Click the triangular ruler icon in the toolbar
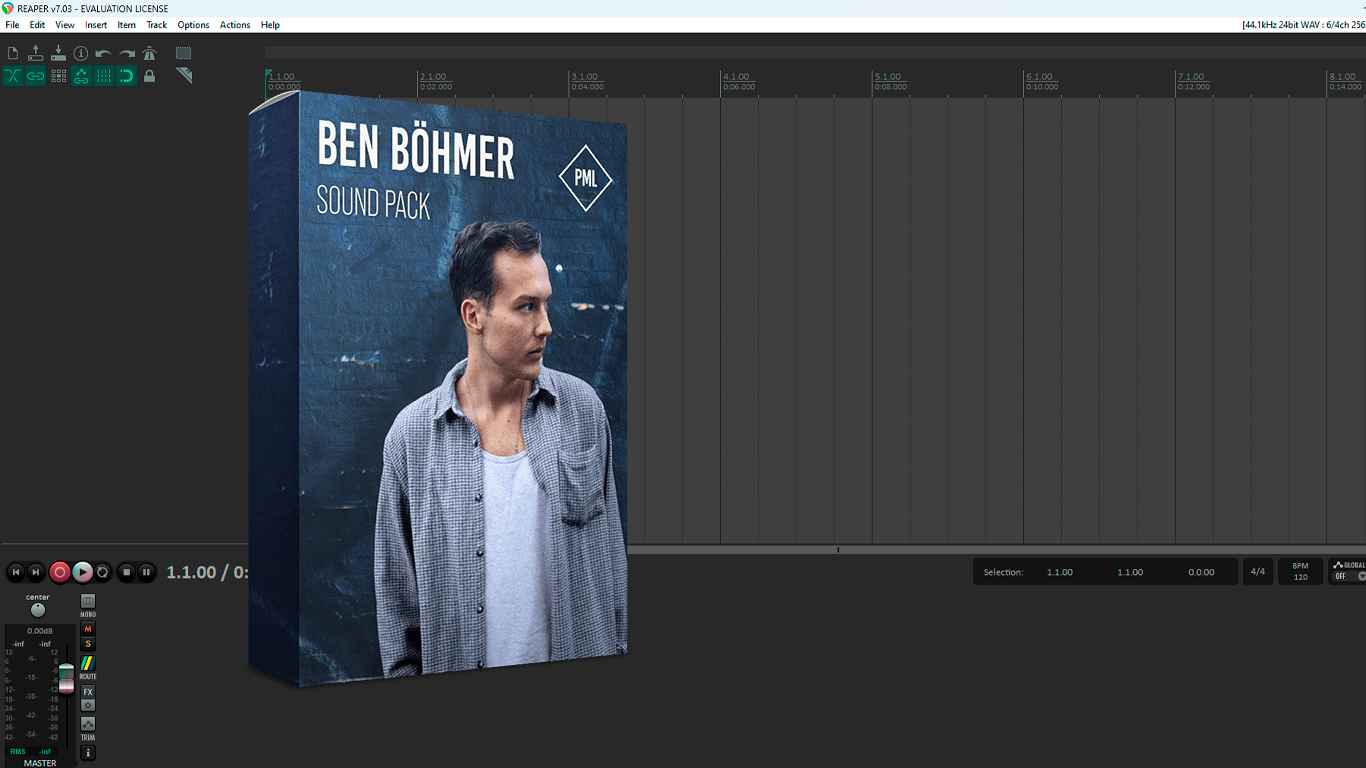 click(x=184, y=76)
